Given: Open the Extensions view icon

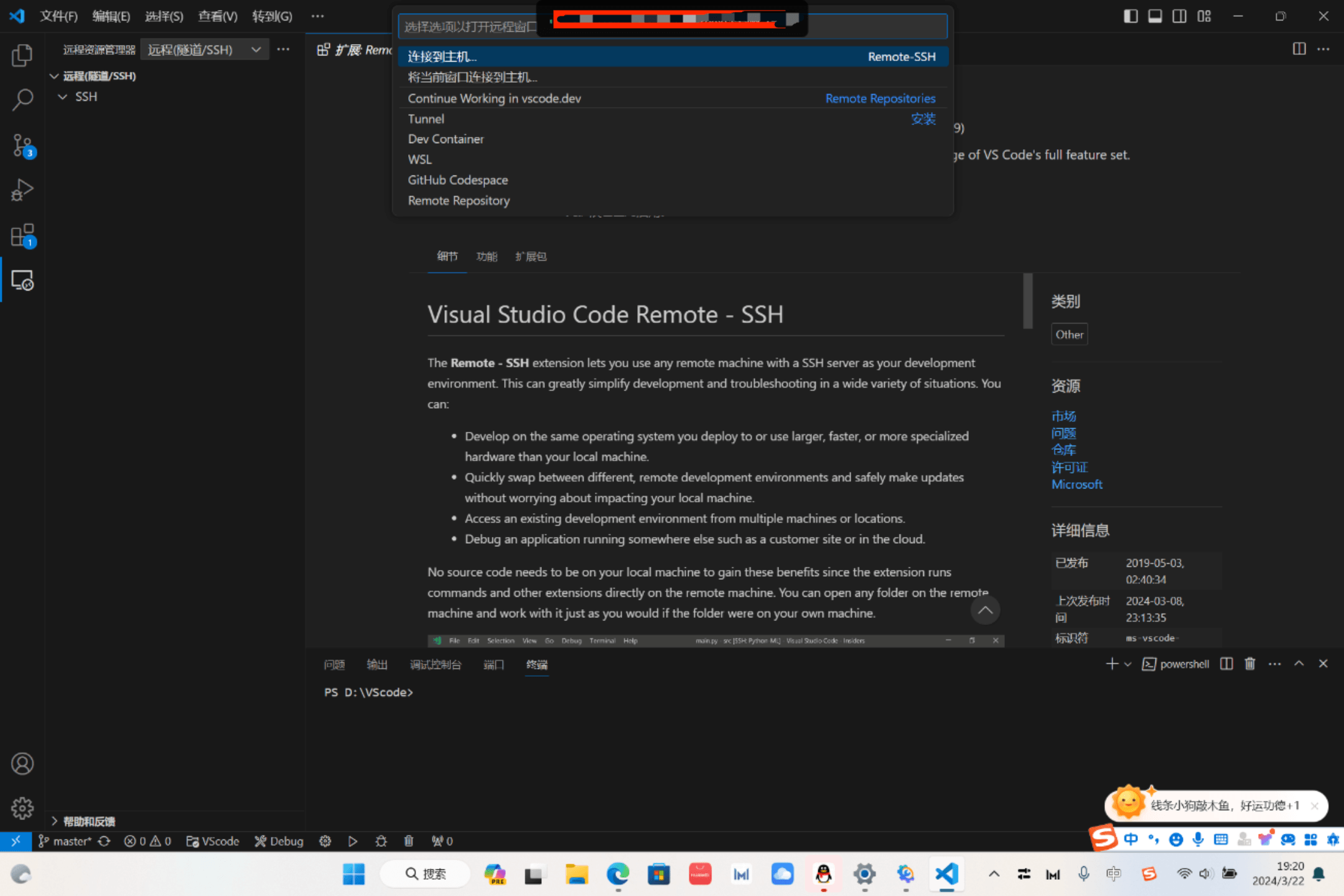Looking at the screenshot, I should (22, 235).
